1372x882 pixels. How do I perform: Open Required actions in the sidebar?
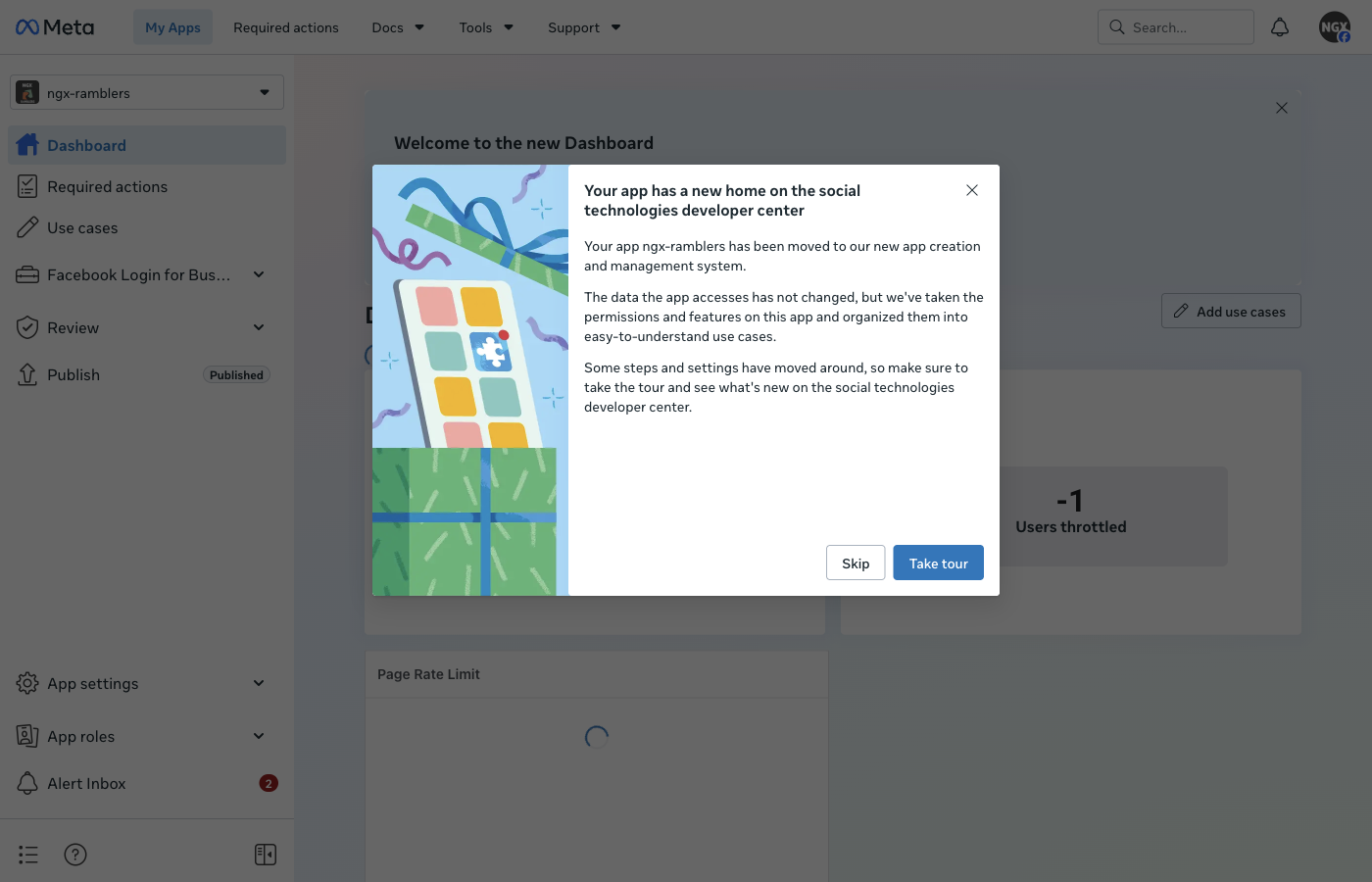point(147,186)
